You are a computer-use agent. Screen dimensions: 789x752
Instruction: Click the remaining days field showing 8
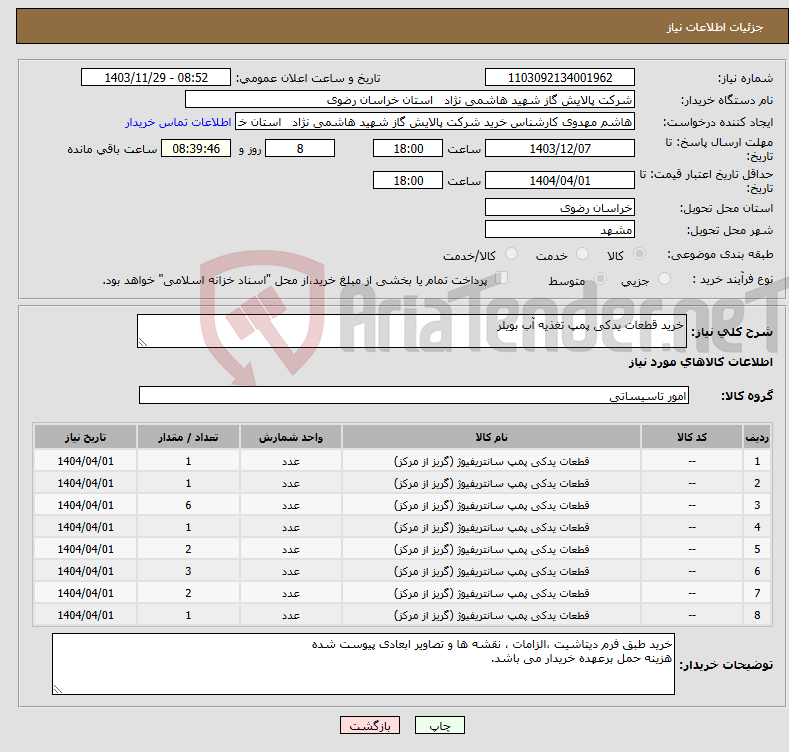click(x=300, y=148)
